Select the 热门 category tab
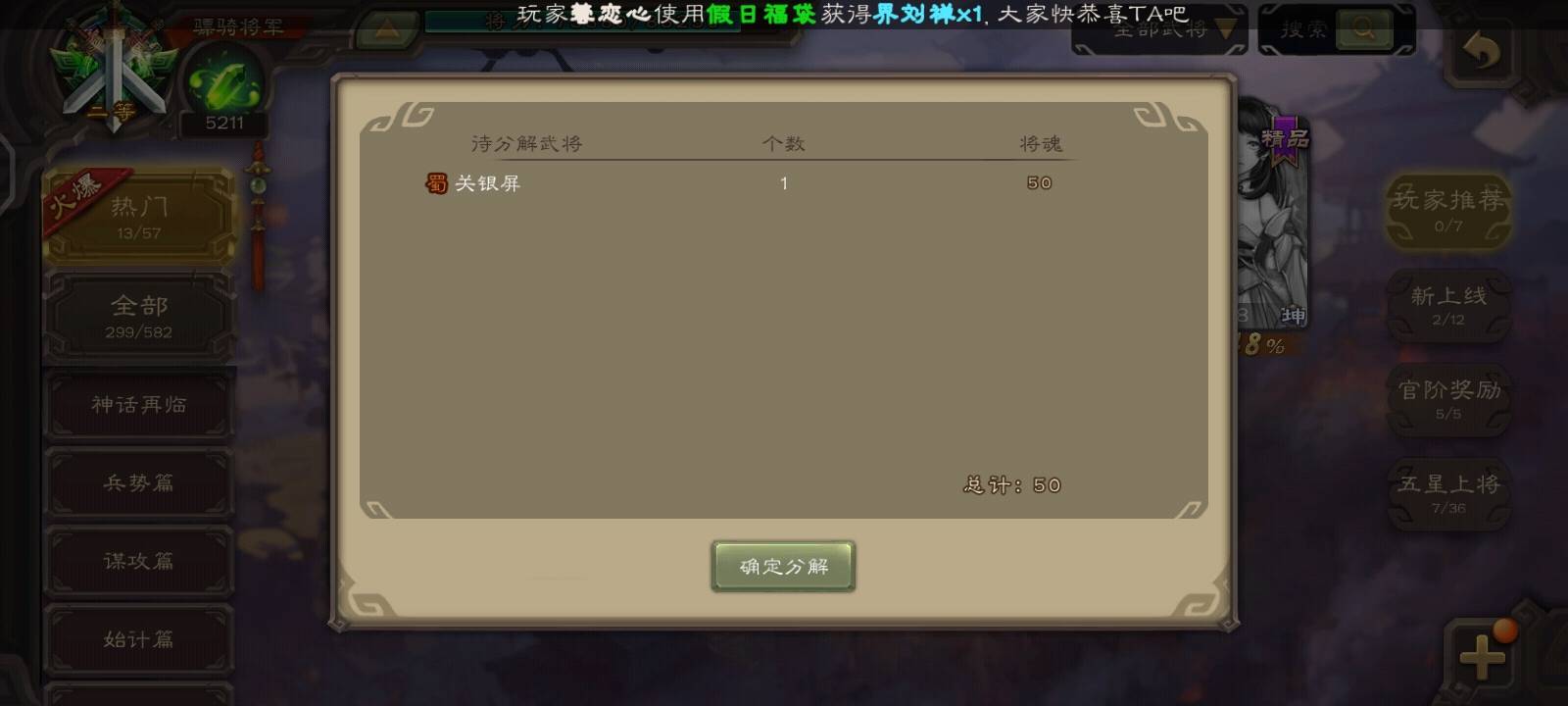The height and width of the screenshot is (706, 1568). click(x=138, y=216)
